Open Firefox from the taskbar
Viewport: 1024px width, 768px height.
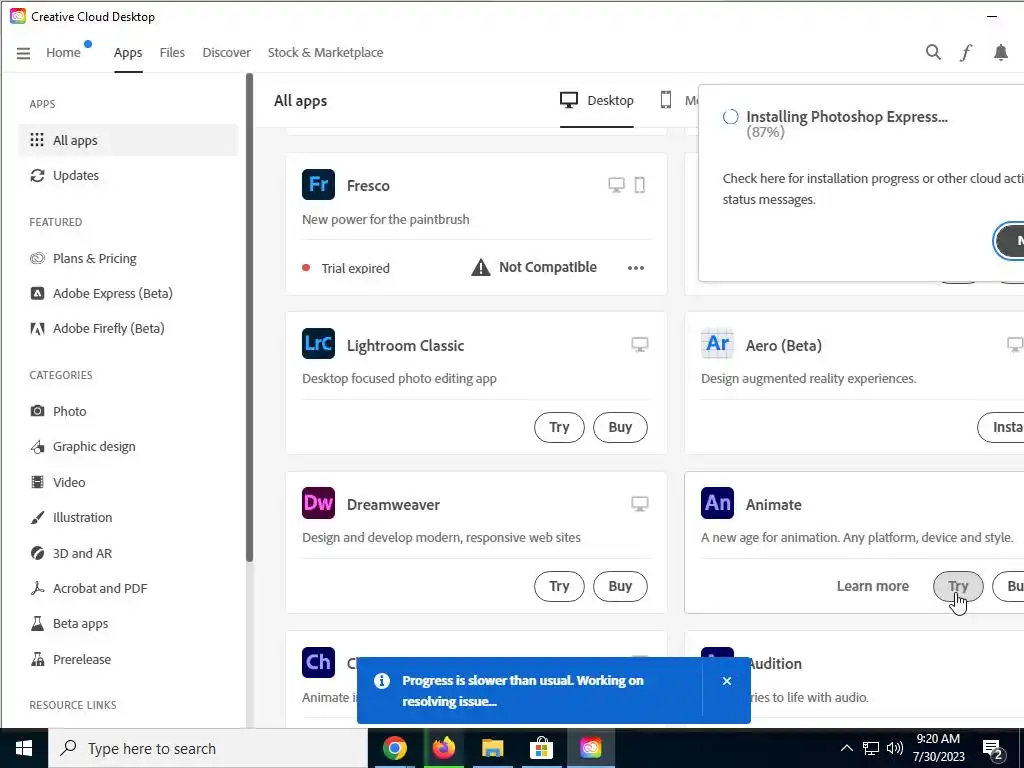pyautogui.click(x=443, y=748)
